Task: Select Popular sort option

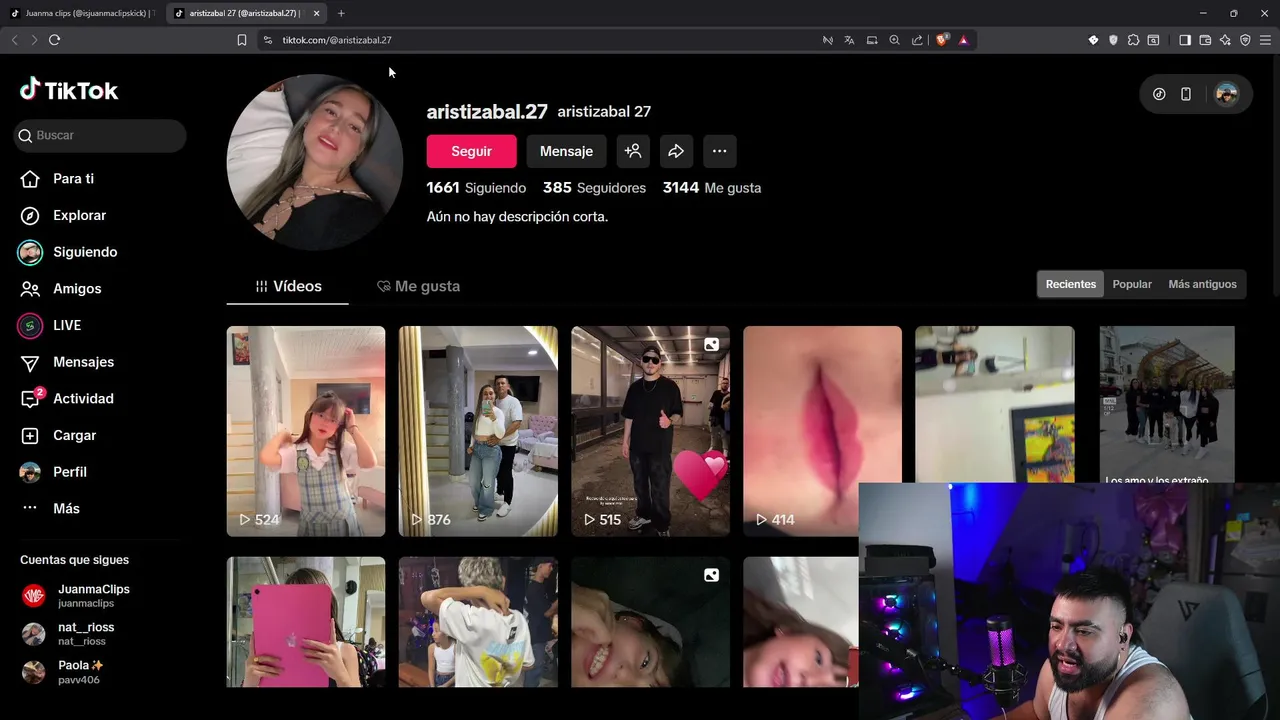Action: tap(1132, 284)
